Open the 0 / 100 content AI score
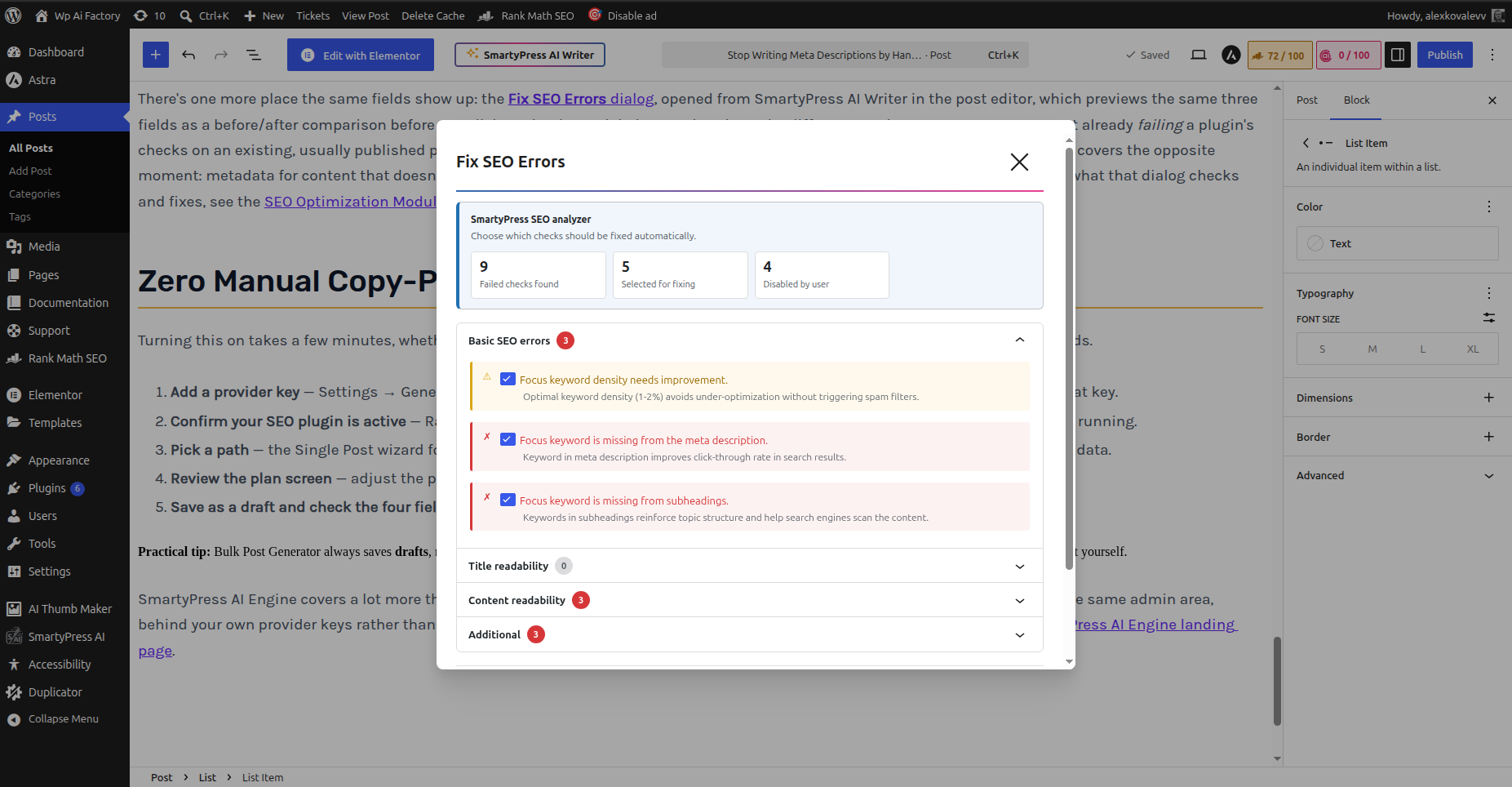This screenshot has width=1512, height=787. click(x=1348, y=55)
